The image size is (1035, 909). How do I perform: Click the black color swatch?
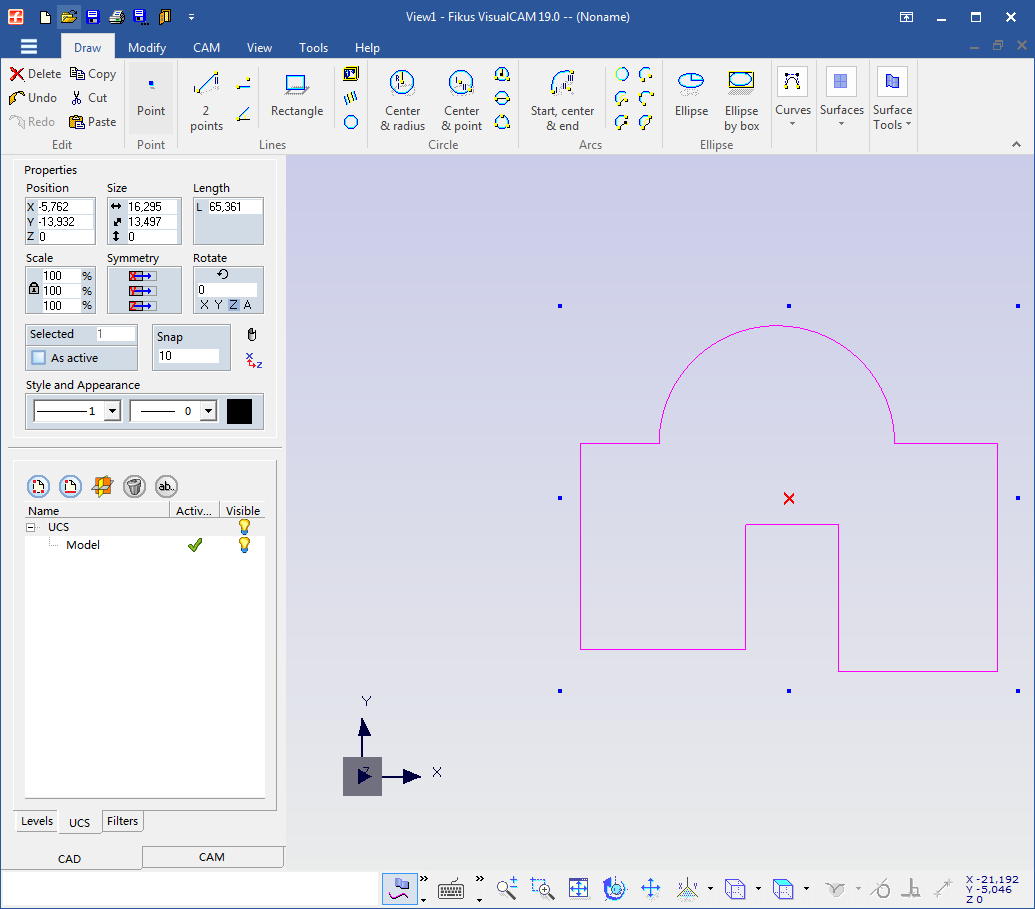click(x=239, y=411)
